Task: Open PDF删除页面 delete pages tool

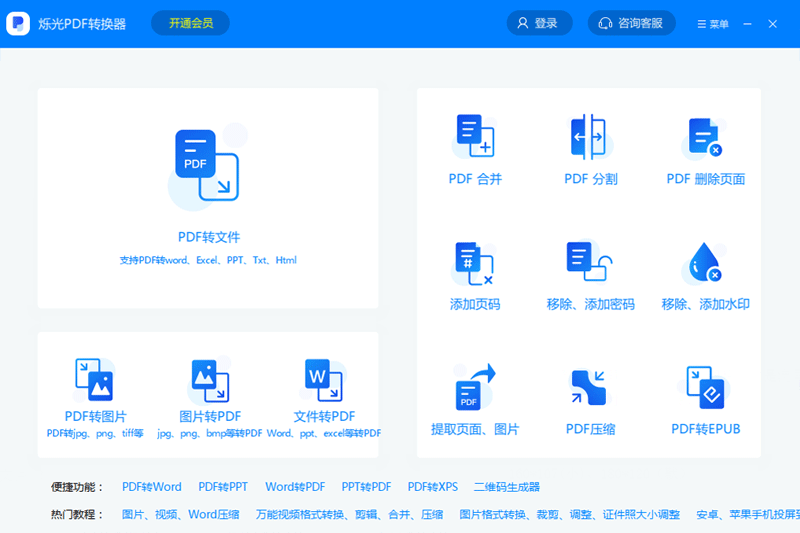Action: point(705,137)
